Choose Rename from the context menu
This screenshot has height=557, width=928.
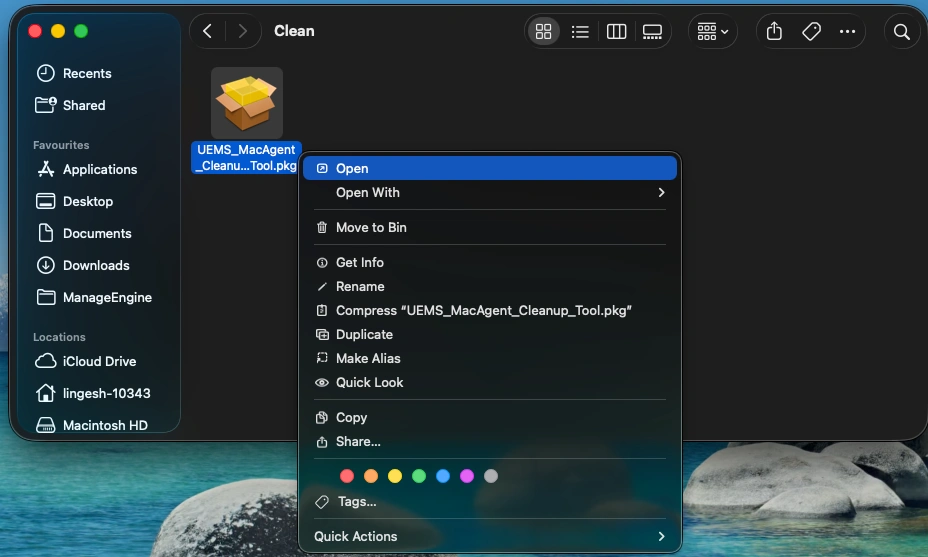pos(490,286)
